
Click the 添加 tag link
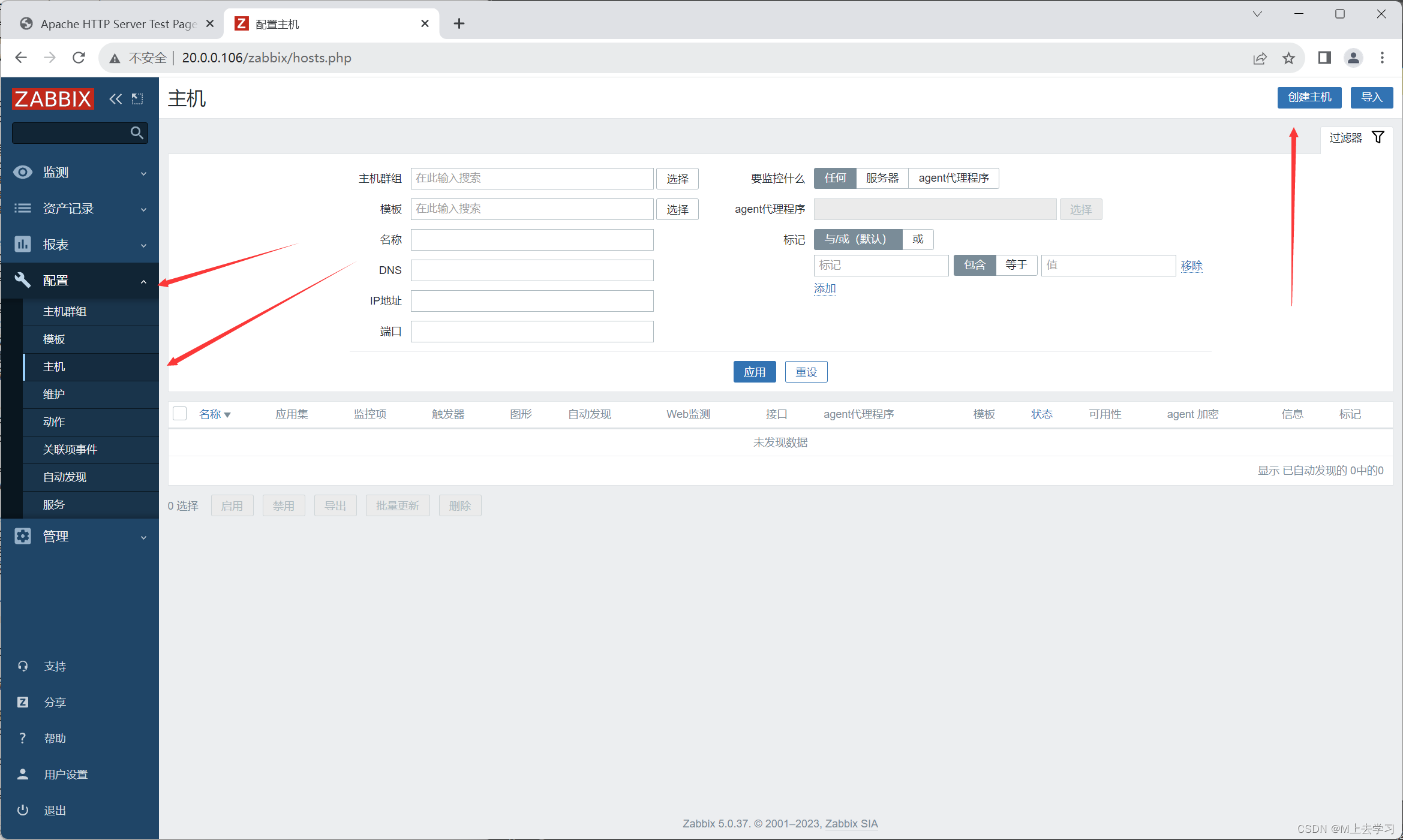coord(825,288)
